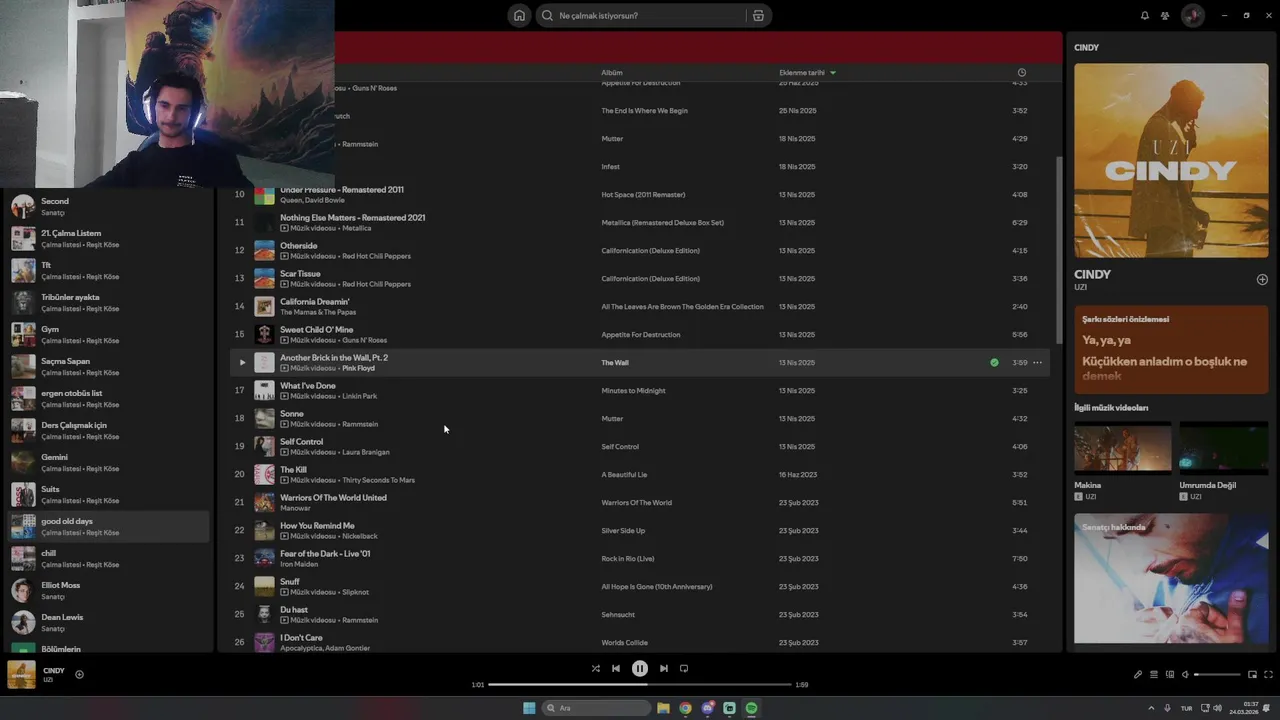Open the notifications bell
The width and height of the screenshot is (1280, 720).
1145,16
